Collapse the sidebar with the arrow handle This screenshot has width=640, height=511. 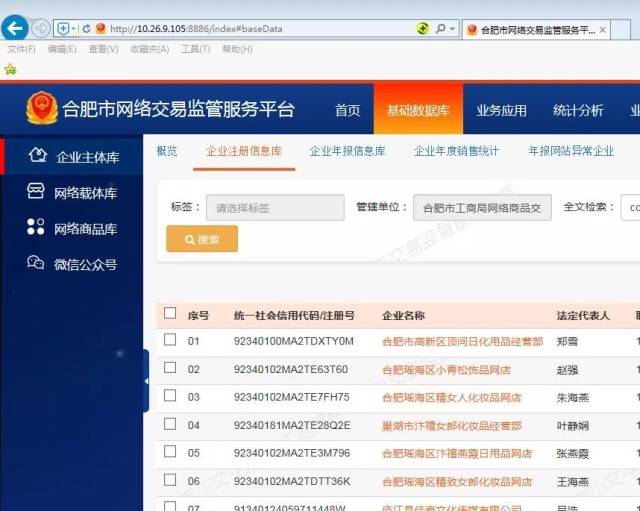[x=146, y=381]
